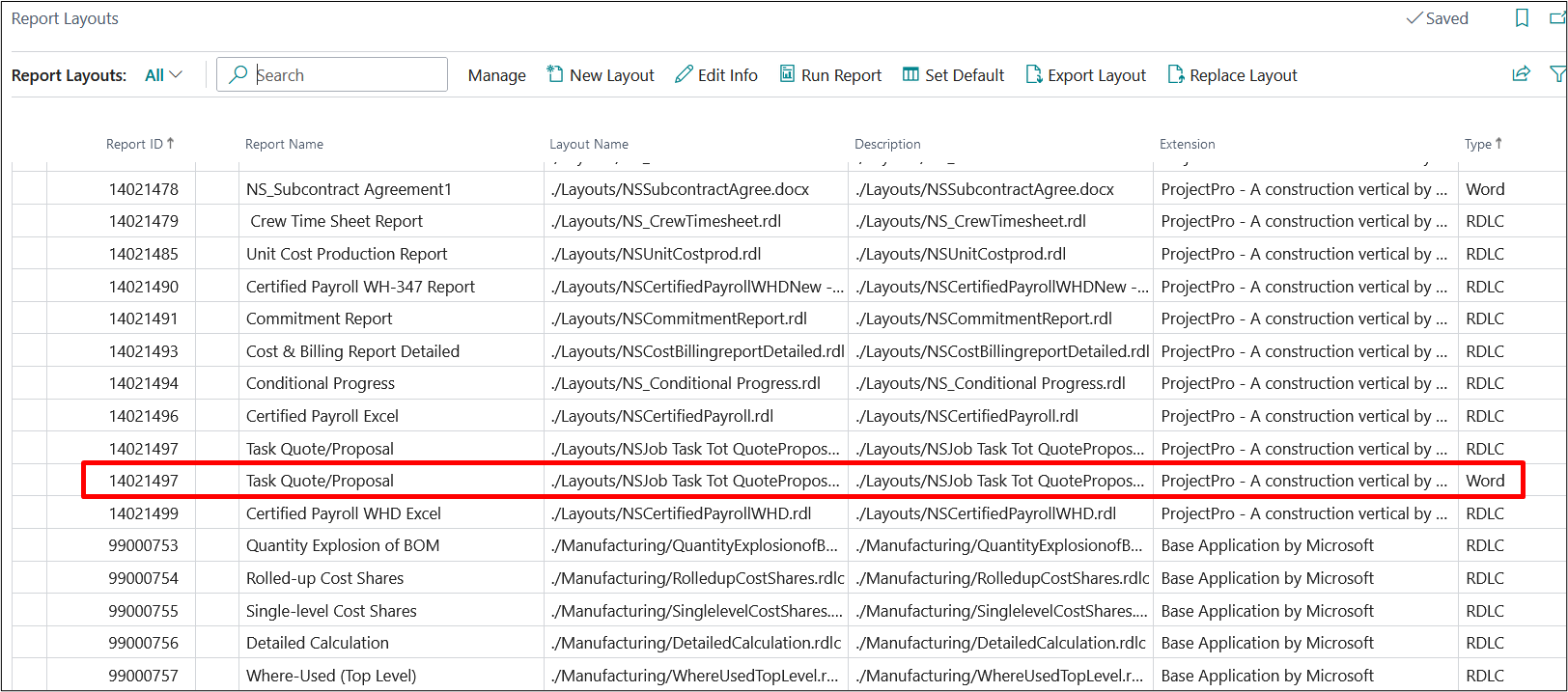
Task: Click the Edit Info pencil icon
Action: click(x=684, y=74)
